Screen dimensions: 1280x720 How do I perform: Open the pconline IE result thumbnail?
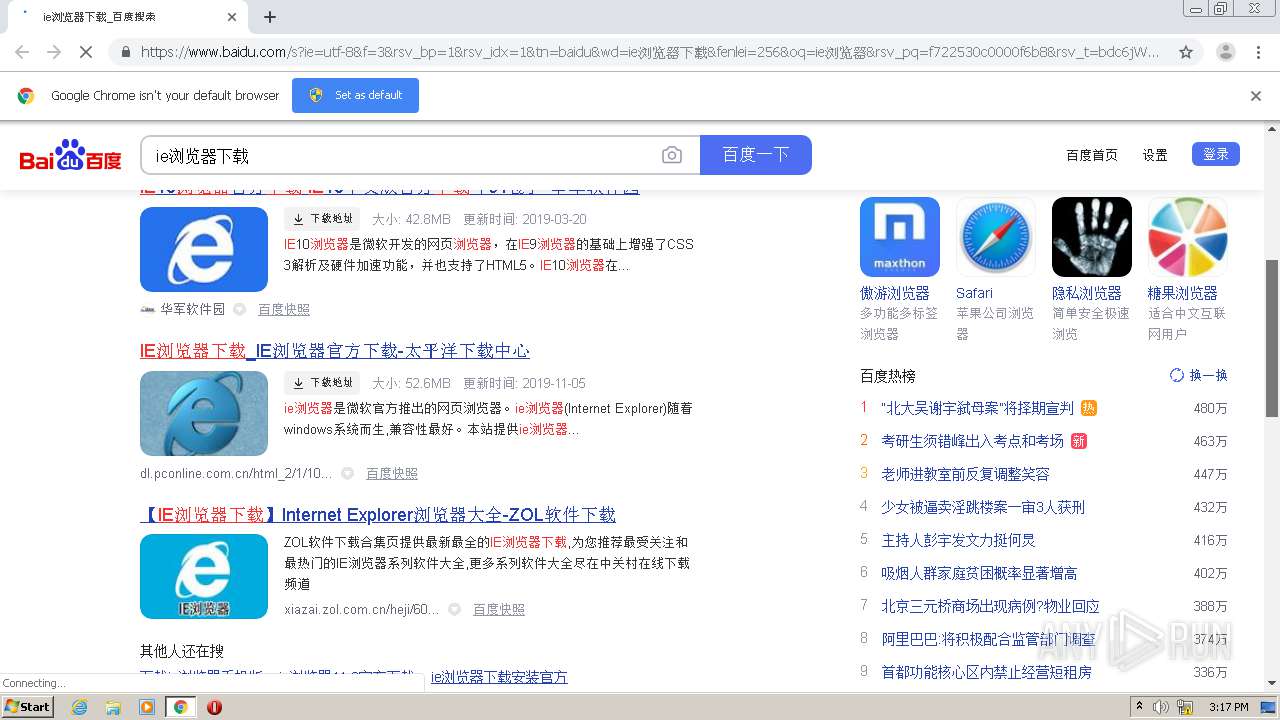click(204, 413)
